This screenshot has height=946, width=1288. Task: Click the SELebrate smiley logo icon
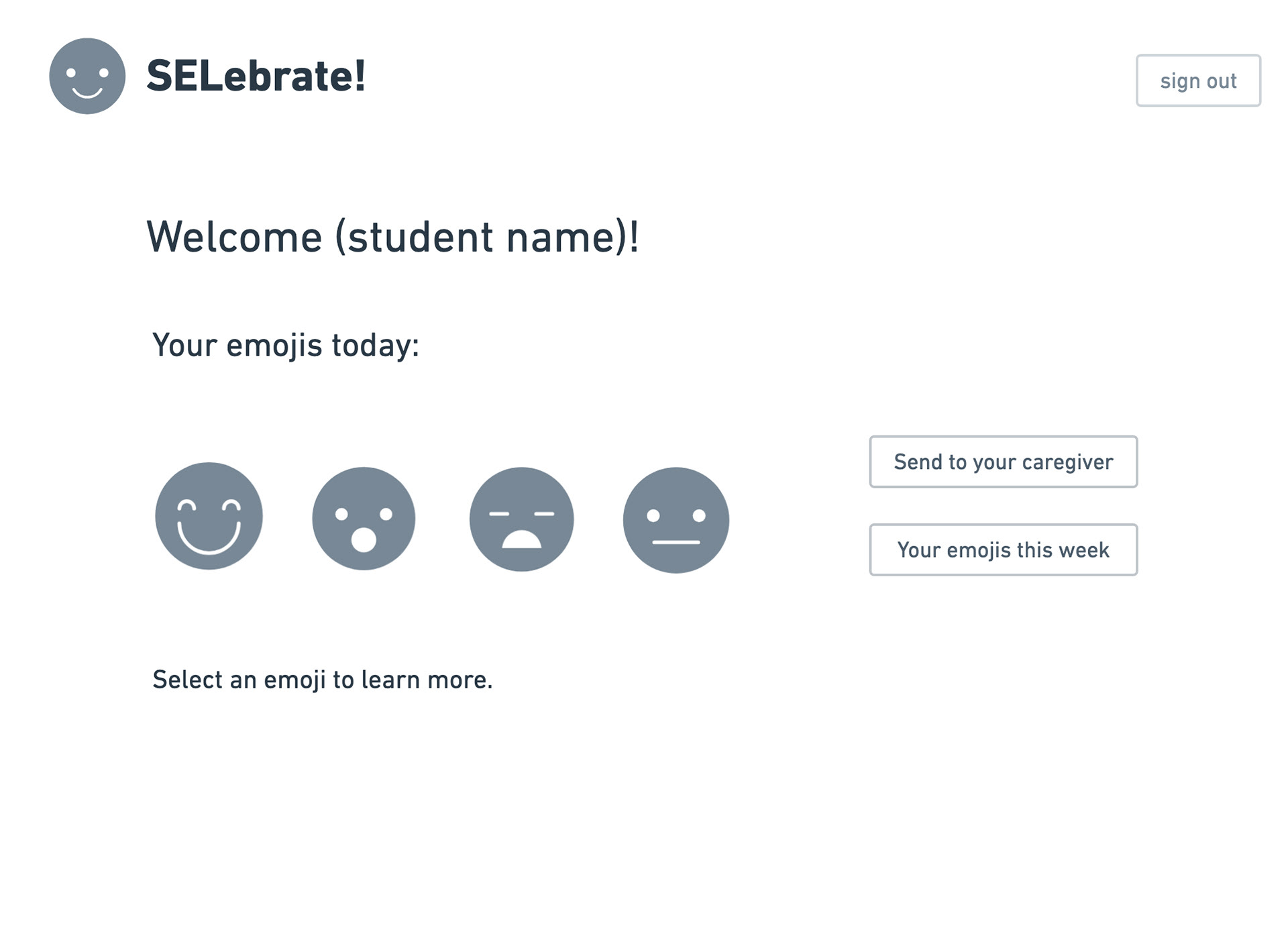point(87,76)
